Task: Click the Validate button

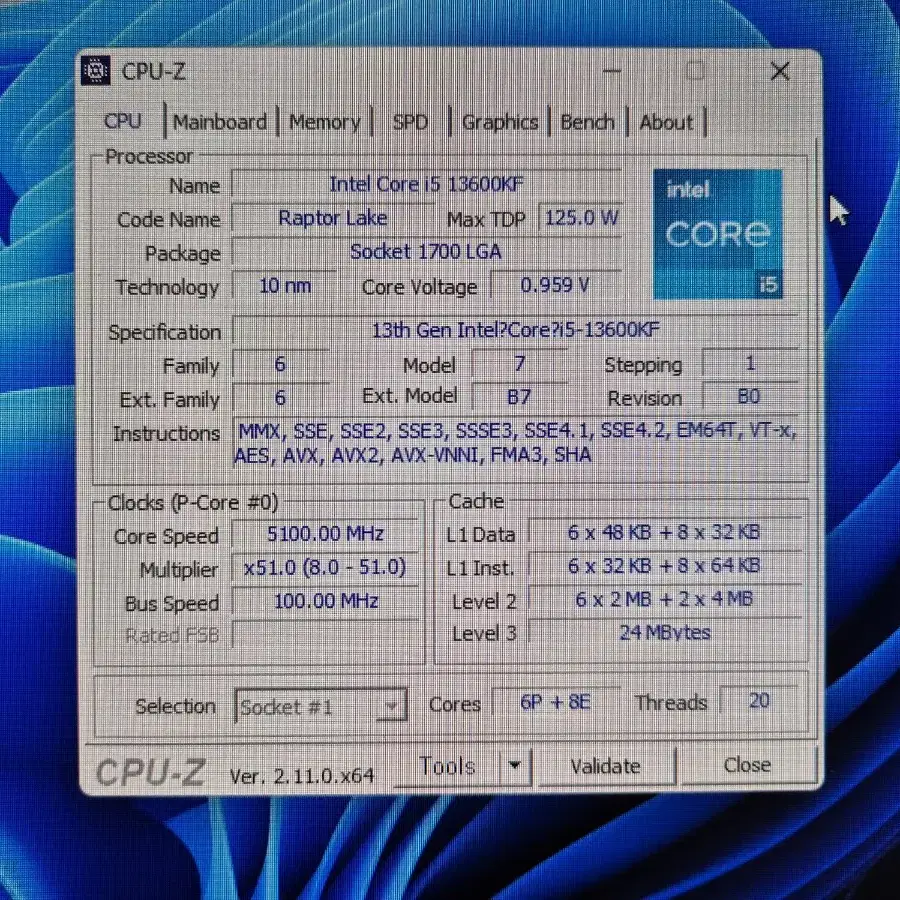Action: (606, 766)
